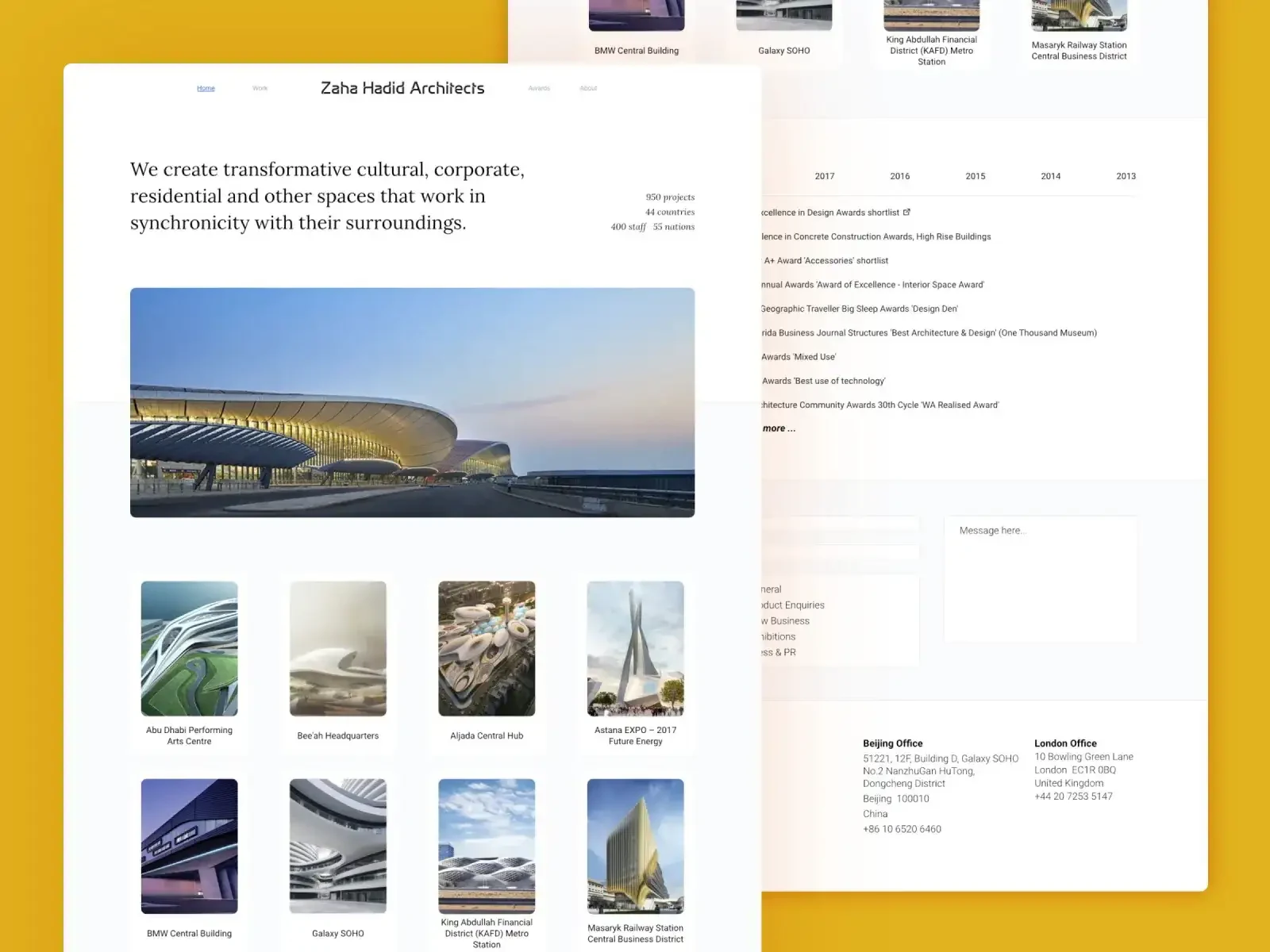The height and width of the screenshot is (952, 1270).
Task: Click the One Thousand Museum award entry
Action: [x=929, y=332]
